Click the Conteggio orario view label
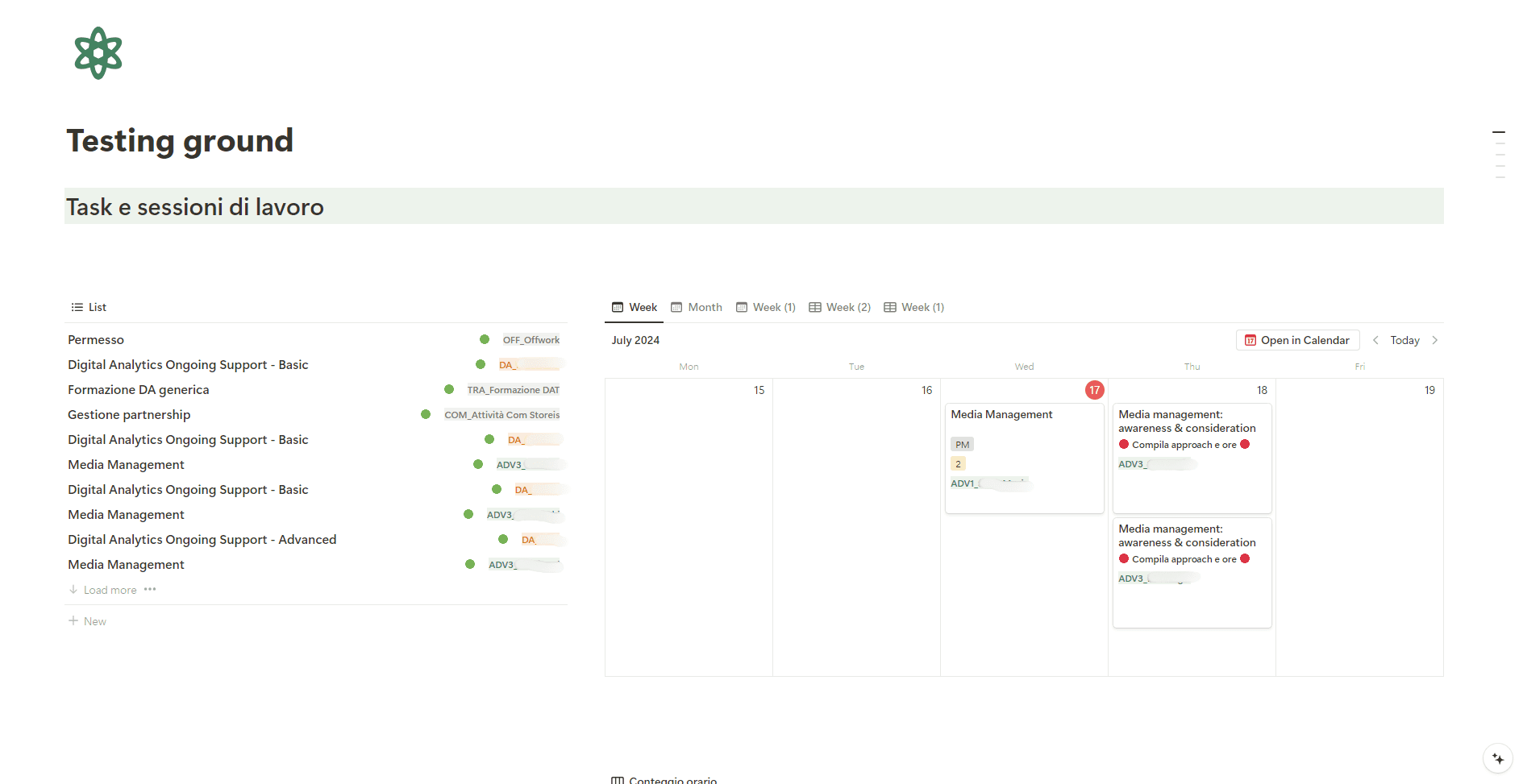This screenshot has height=784, width=1523. coord(672,780)
